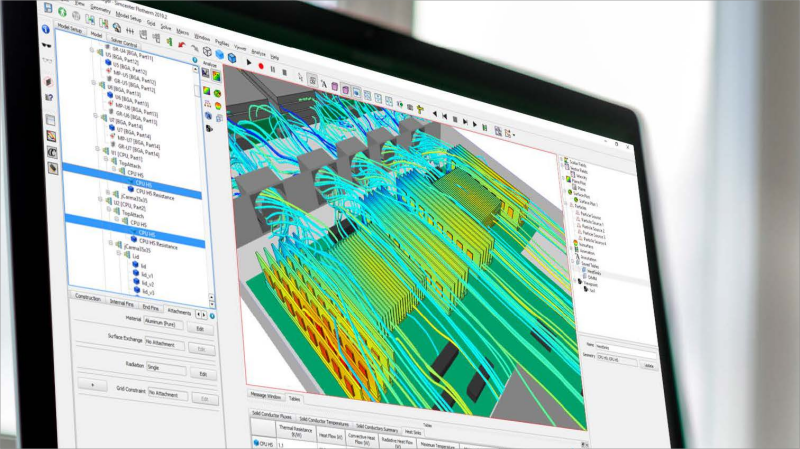This screenshot has height=449, width=800.
Task: Click the dark sunglasses icon in left sidebar
Action: coord(46,45)
